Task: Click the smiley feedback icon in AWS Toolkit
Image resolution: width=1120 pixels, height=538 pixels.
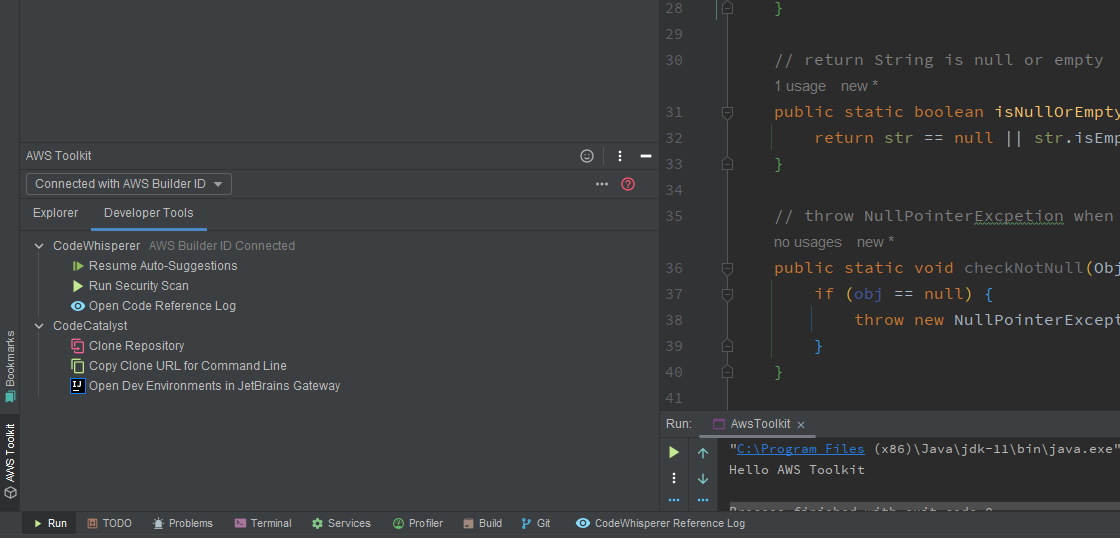Action: [587, 156]
